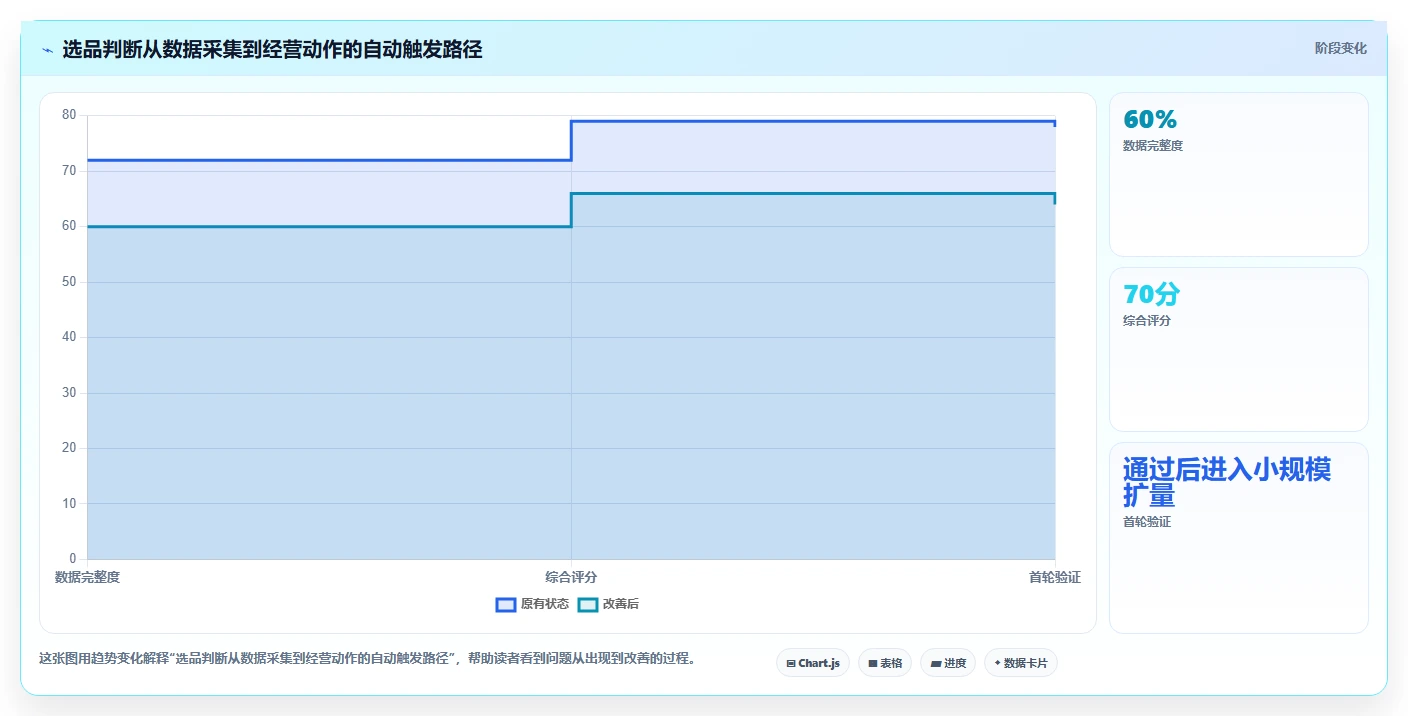The width and height of the screenshot is (1408, 716).
Task: Select the 数据卡片 tag chip
Action: [1021, 663]
